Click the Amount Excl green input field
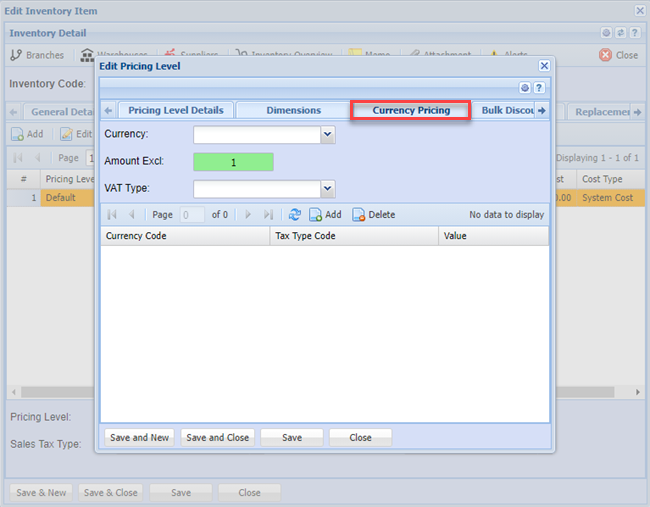Viewport: 650px width, 507px height. coord(233,162)
